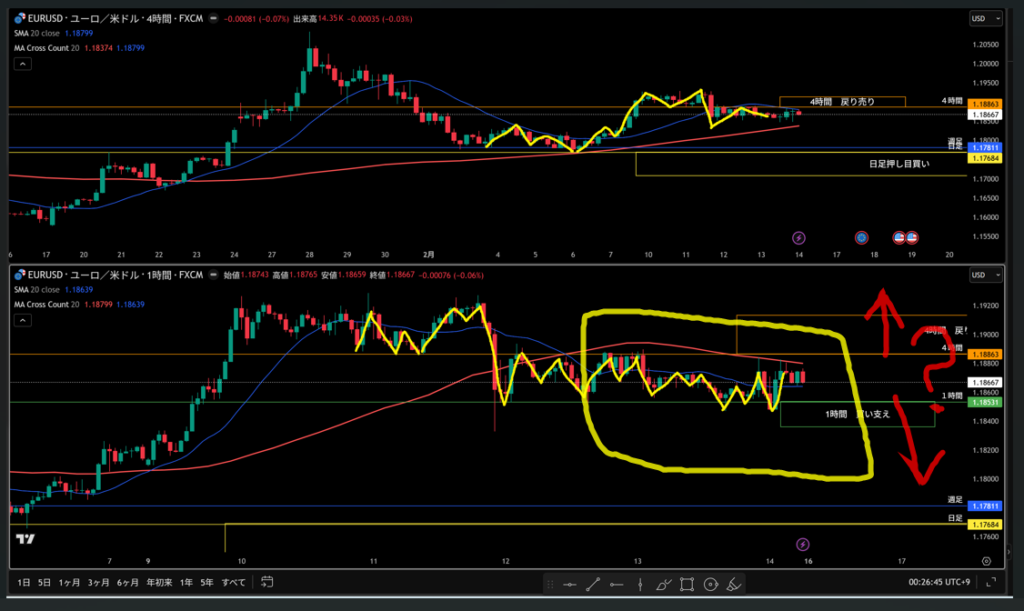Select the rectangle shape tool
The width and height of the screenshot is (1024, 611).
[687, 583]
